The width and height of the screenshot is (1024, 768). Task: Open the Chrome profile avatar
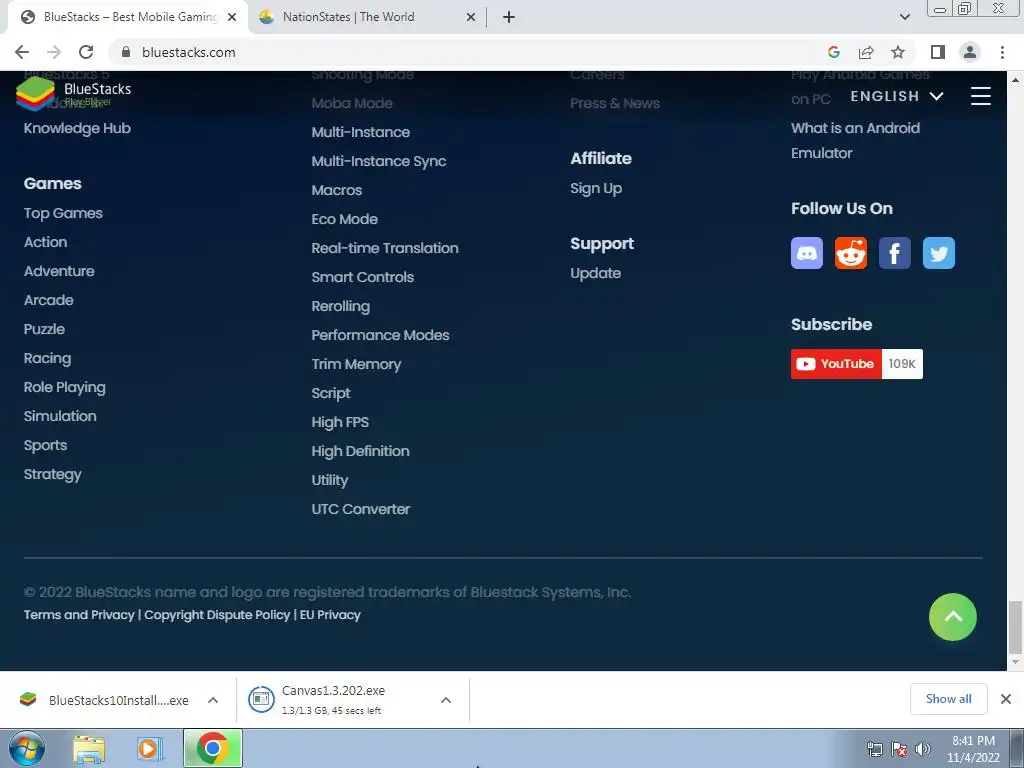point(970,52)
